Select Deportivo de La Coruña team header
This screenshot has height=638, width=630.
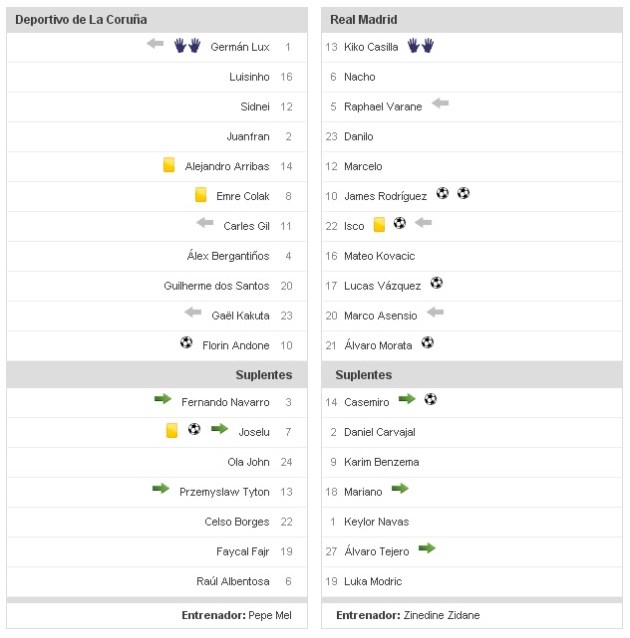[82, 19]
